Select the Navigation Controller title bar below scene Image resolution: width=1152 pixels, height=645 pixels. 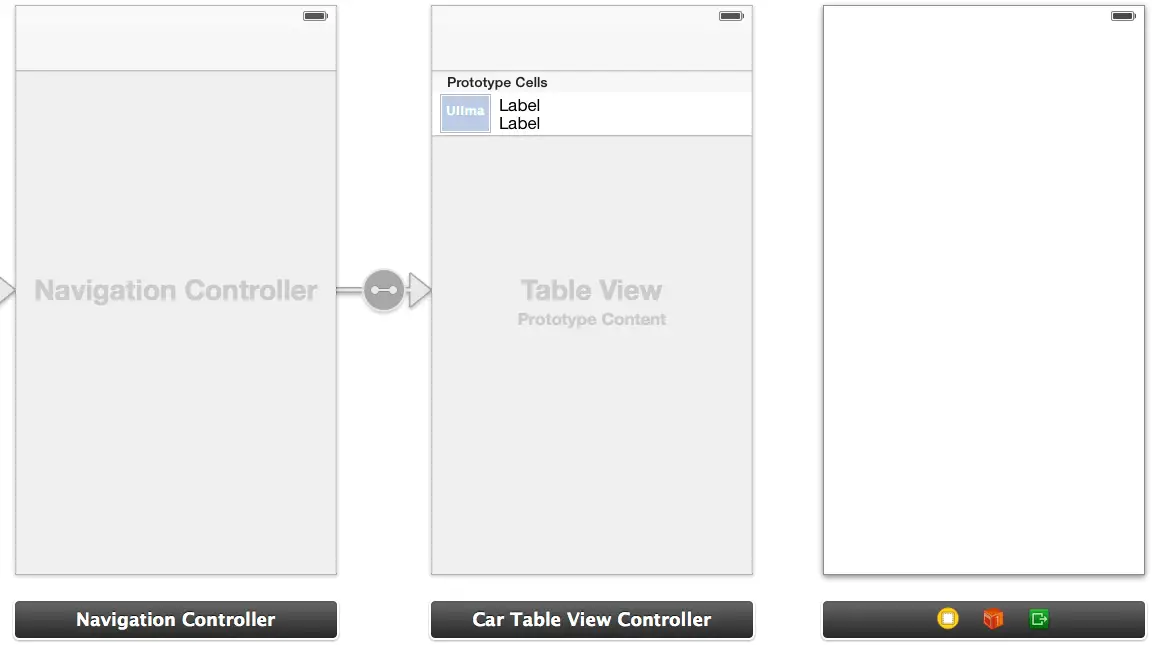(176, 620)
